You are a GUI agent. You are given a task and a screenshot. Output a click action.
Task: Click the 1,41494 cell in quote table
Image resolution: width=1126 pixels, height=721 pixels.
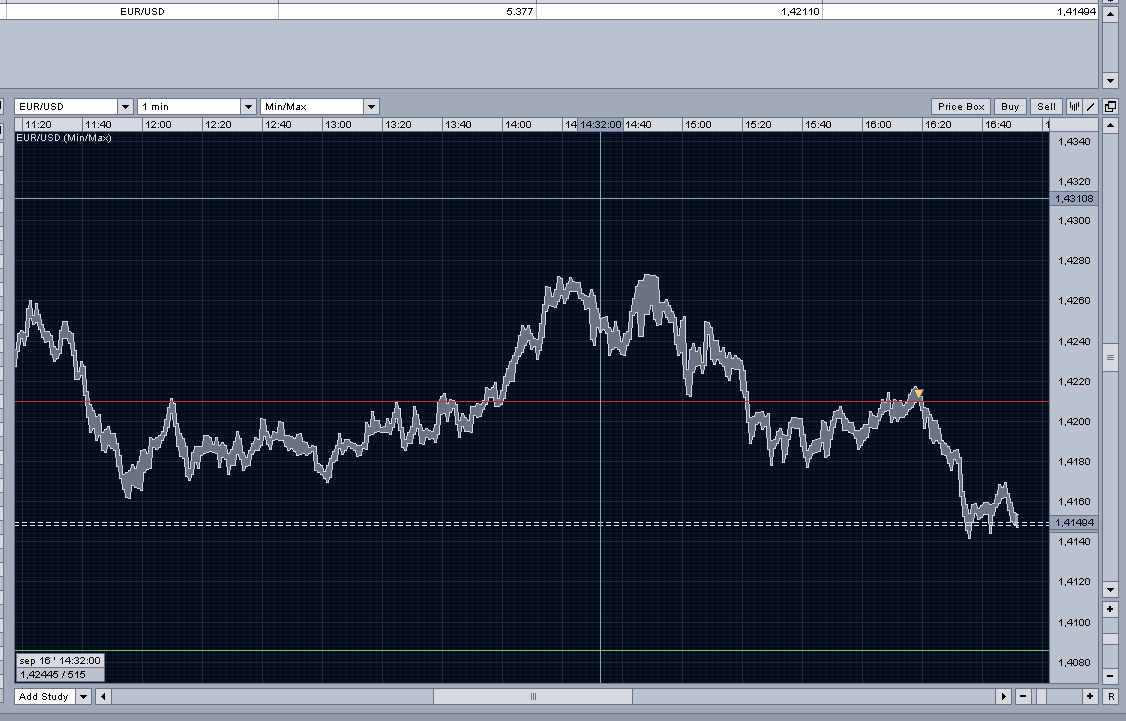961,11
